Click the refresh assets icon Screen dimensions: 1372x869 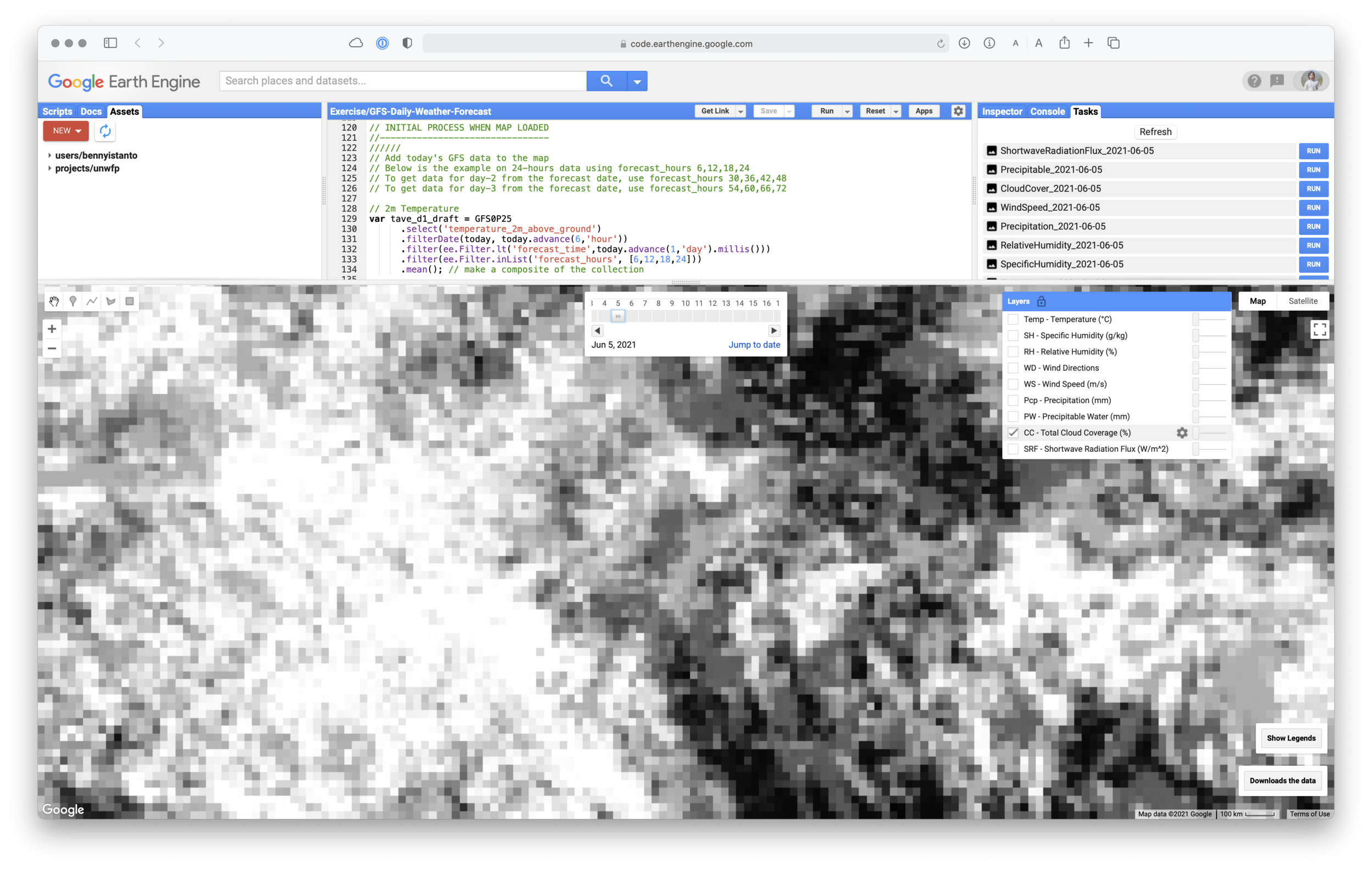point(105,131)
